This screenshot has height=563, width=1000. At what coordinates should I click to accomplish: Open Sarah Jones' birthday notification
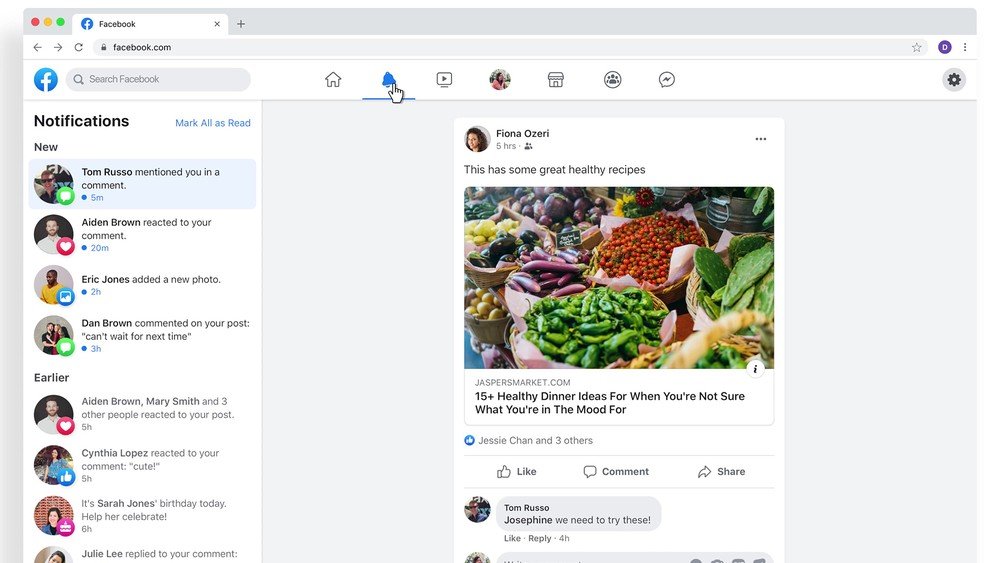coord(142,516)
